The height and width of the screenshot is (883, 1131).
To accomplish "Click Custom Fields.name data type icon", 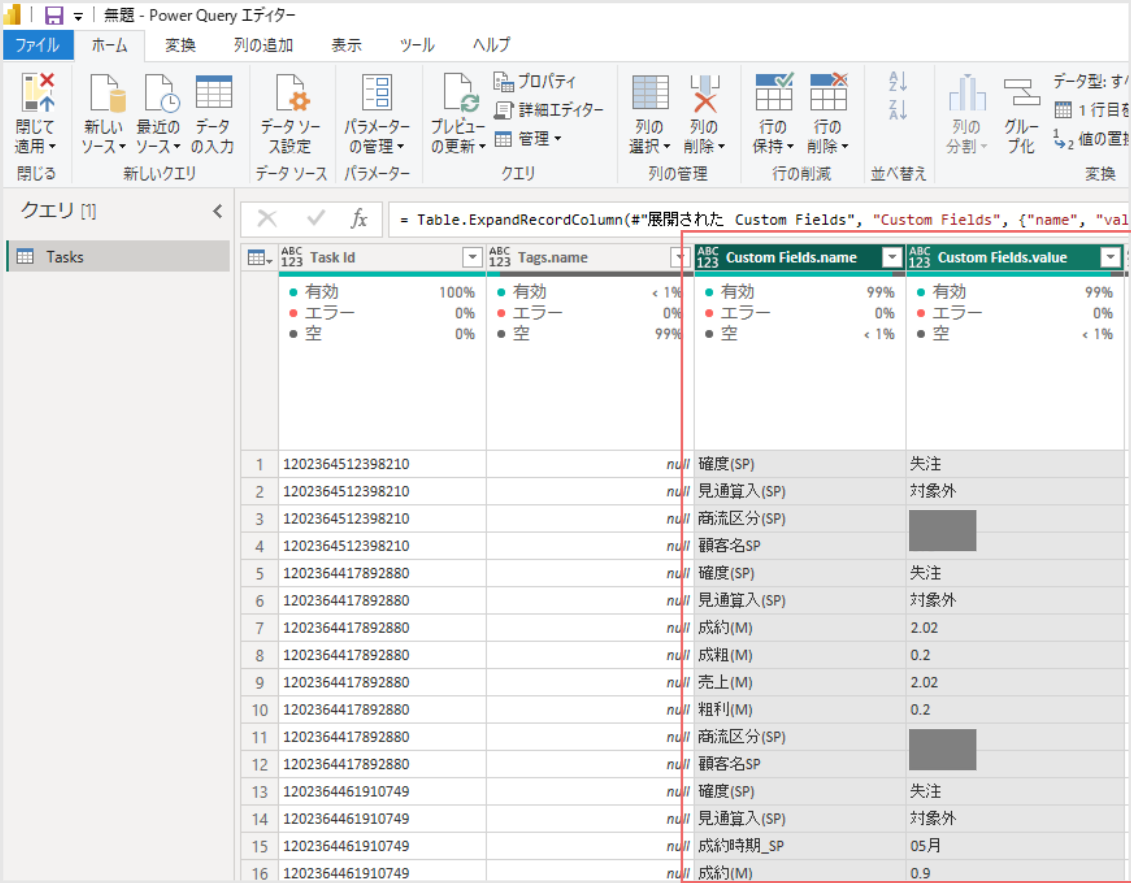I will (708, 258).
